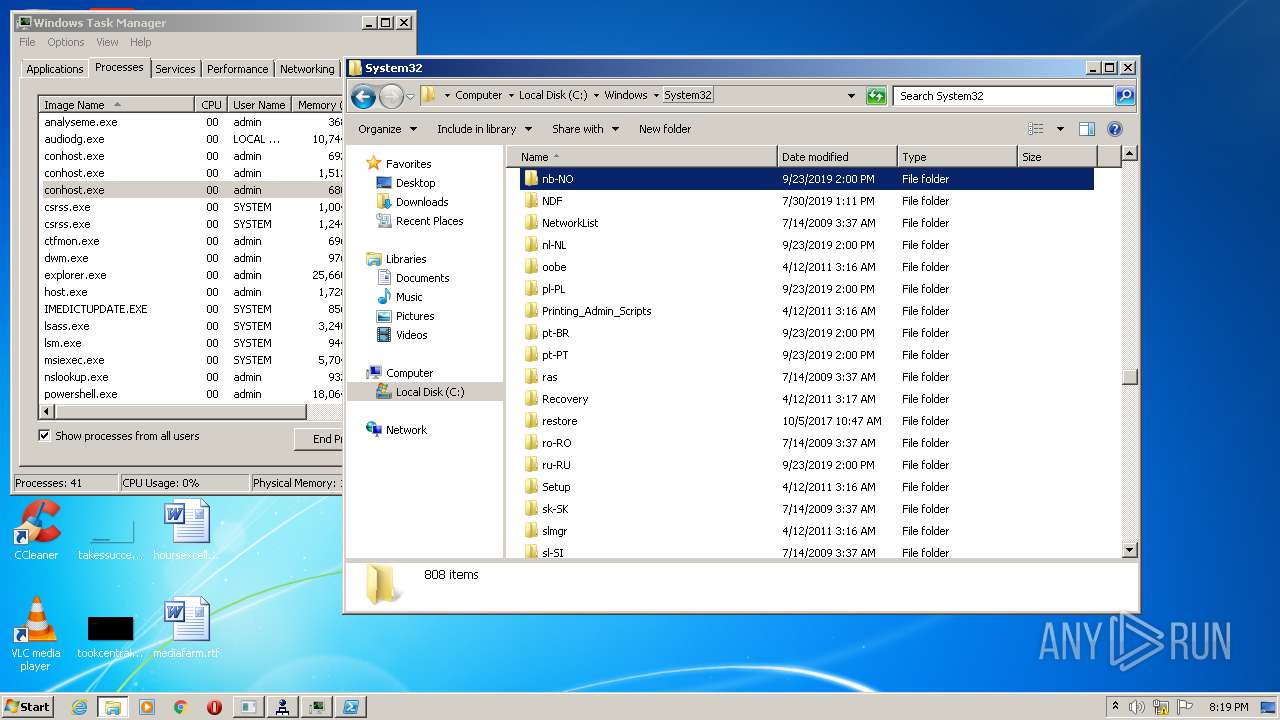The image size is (1280, 720).
Task: Switch to Networking tab in Task Manager
Action: tap(307, 69)
